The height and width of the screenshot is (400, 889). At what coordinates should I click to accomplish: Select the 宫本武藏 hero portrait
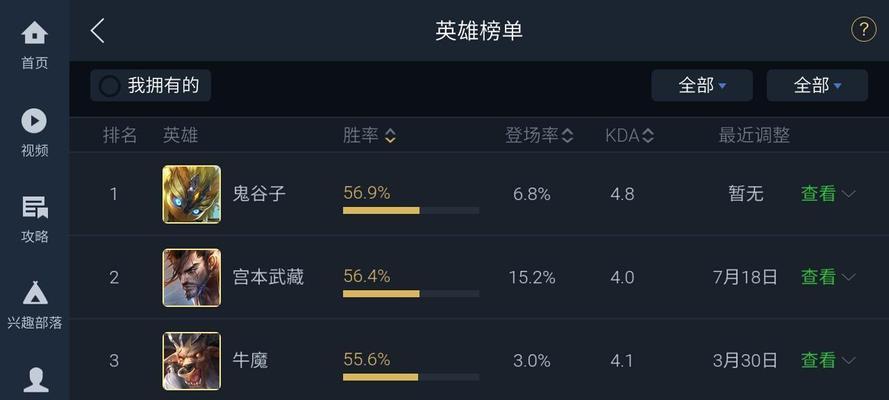192,278
